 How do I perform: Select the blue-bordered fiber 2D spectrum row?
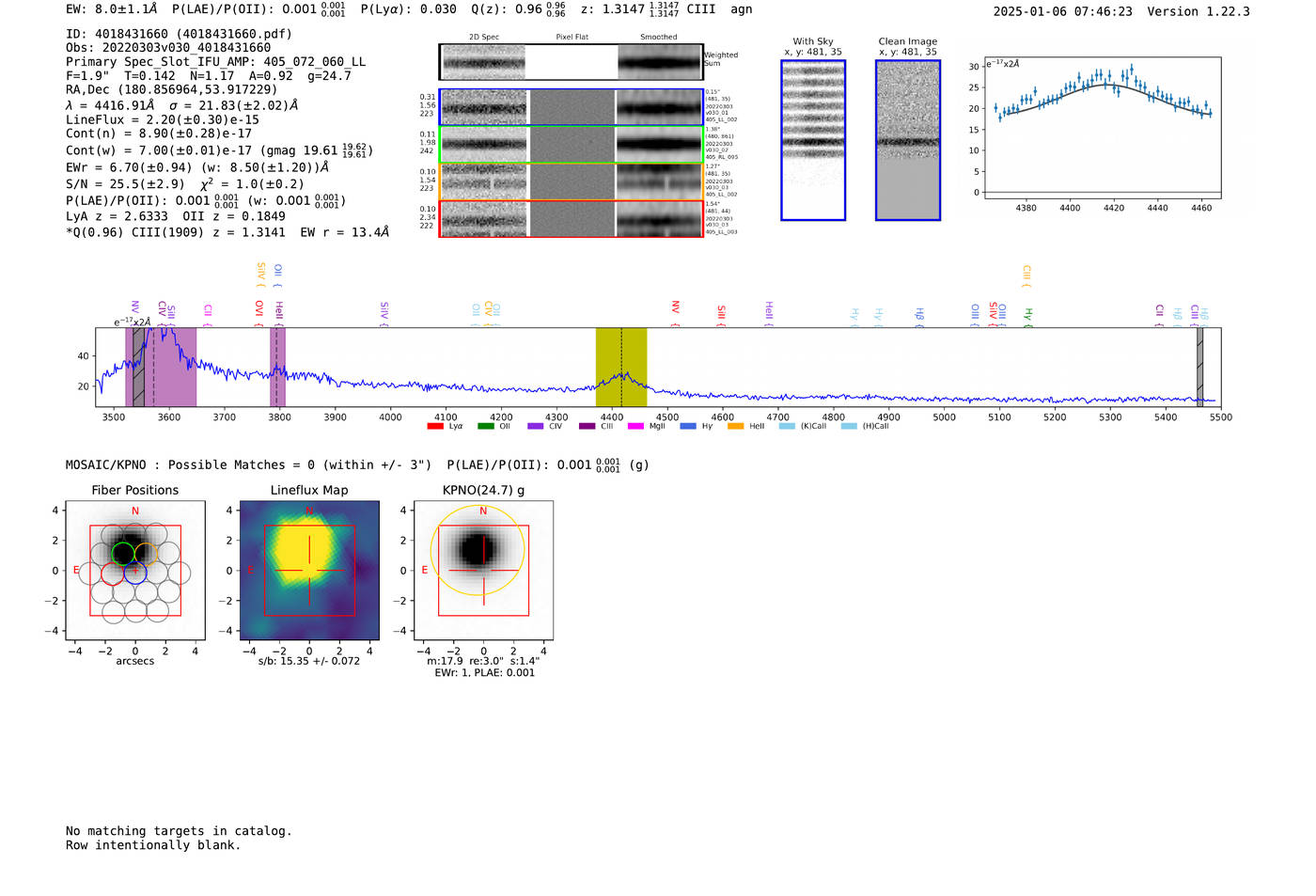(x=571, y=107)
